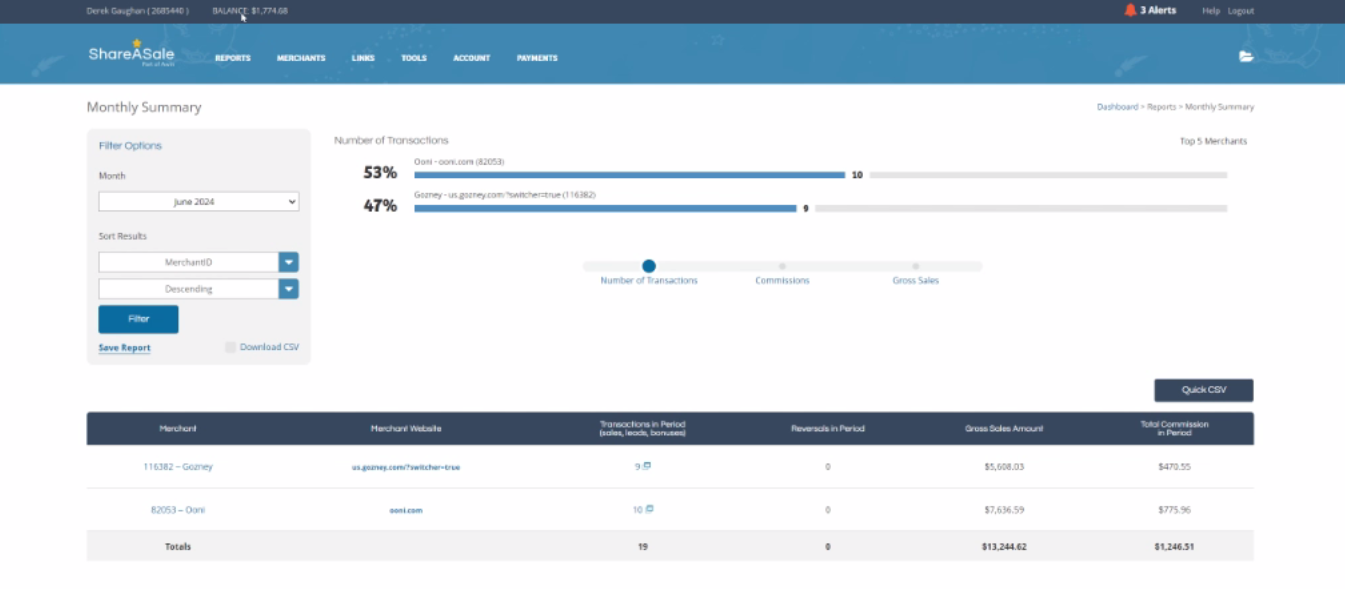
Task: Click Gozney commission $470.55
Action: point(1175,467)
